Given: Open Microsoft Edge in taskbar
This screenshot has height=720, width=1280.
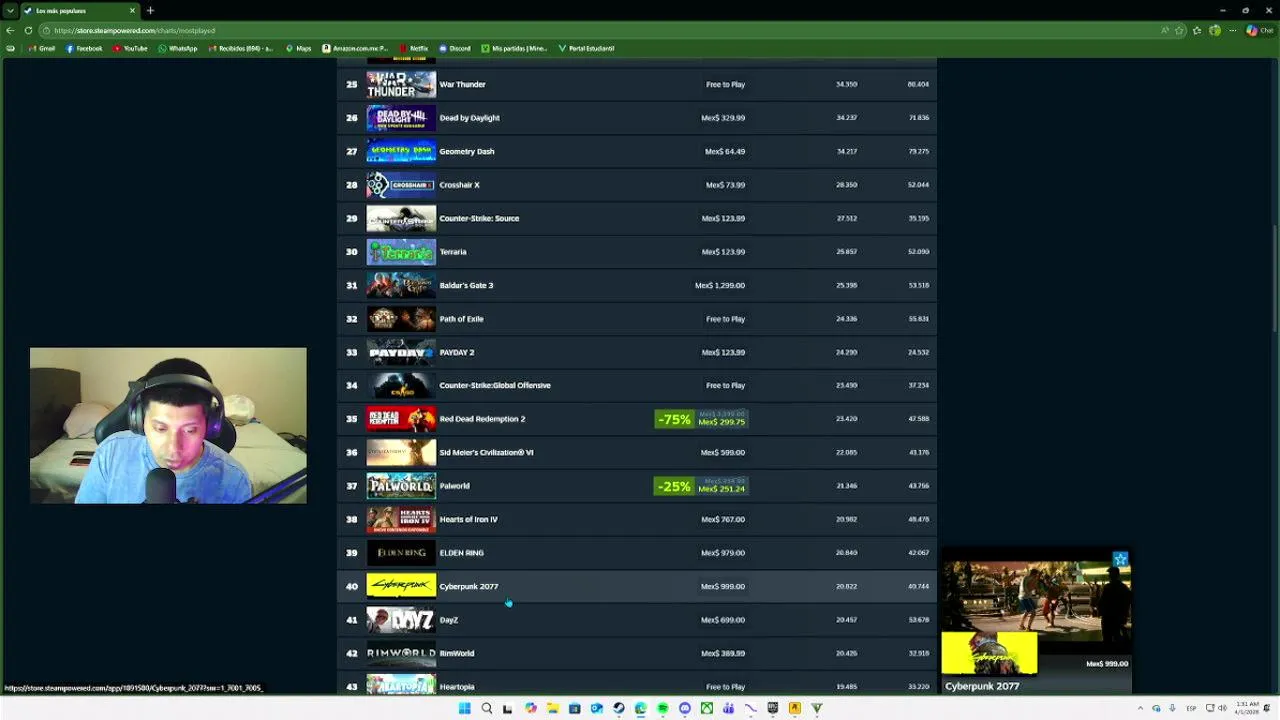Looking at the screenshot, I should pos(641,708).
